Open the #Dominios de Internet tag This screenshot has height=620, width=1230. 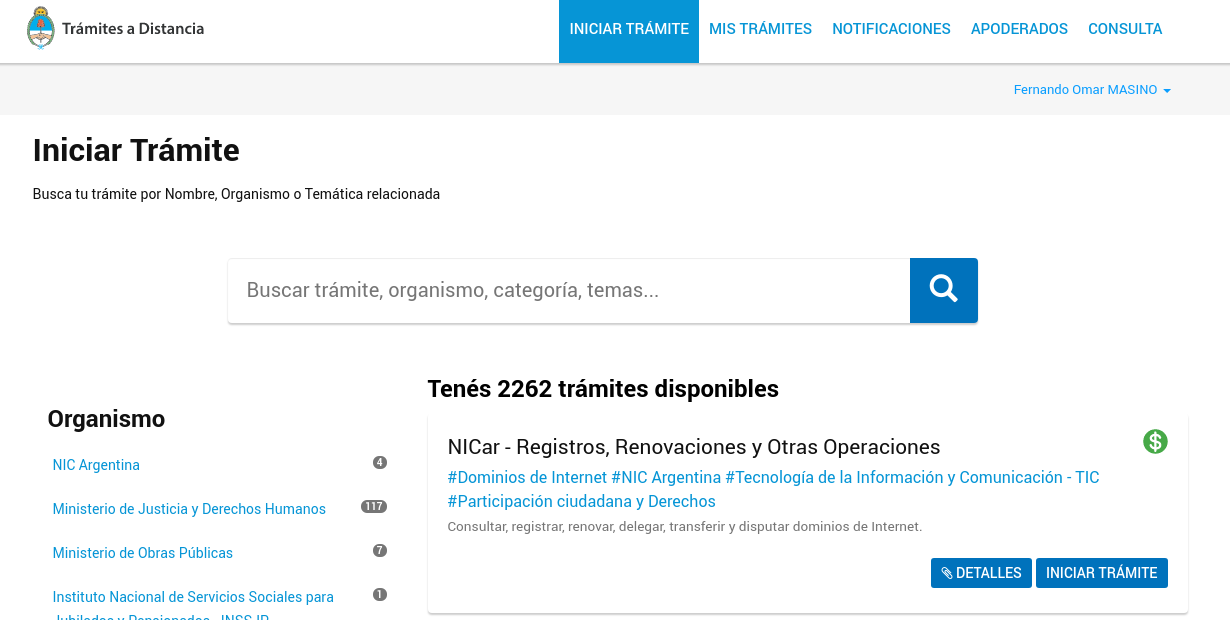(525, 477)
